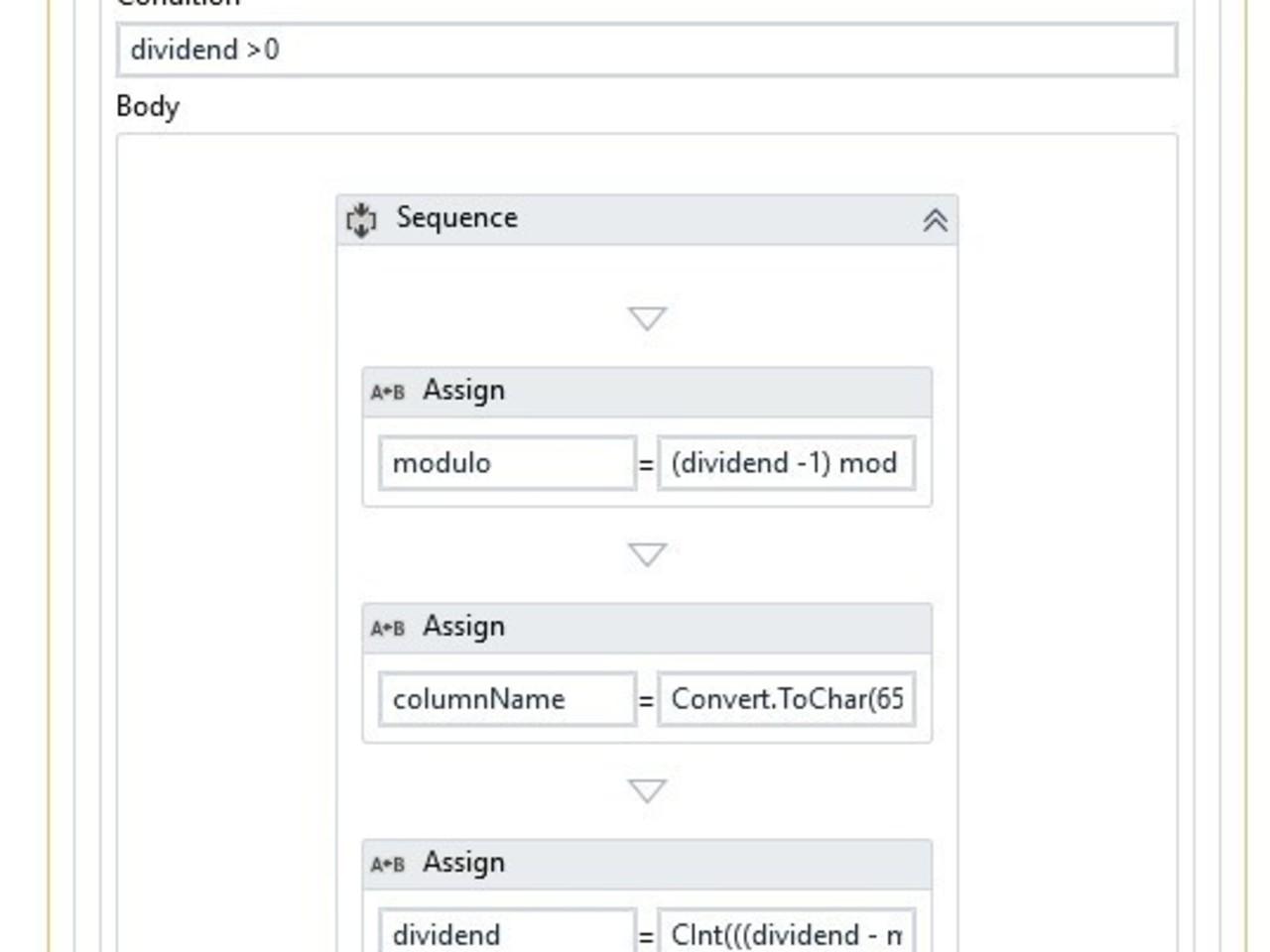Edit the CInt expression field
This screenshot has height=952, width=1270.
pyautogui.click(x=786, y=934)
